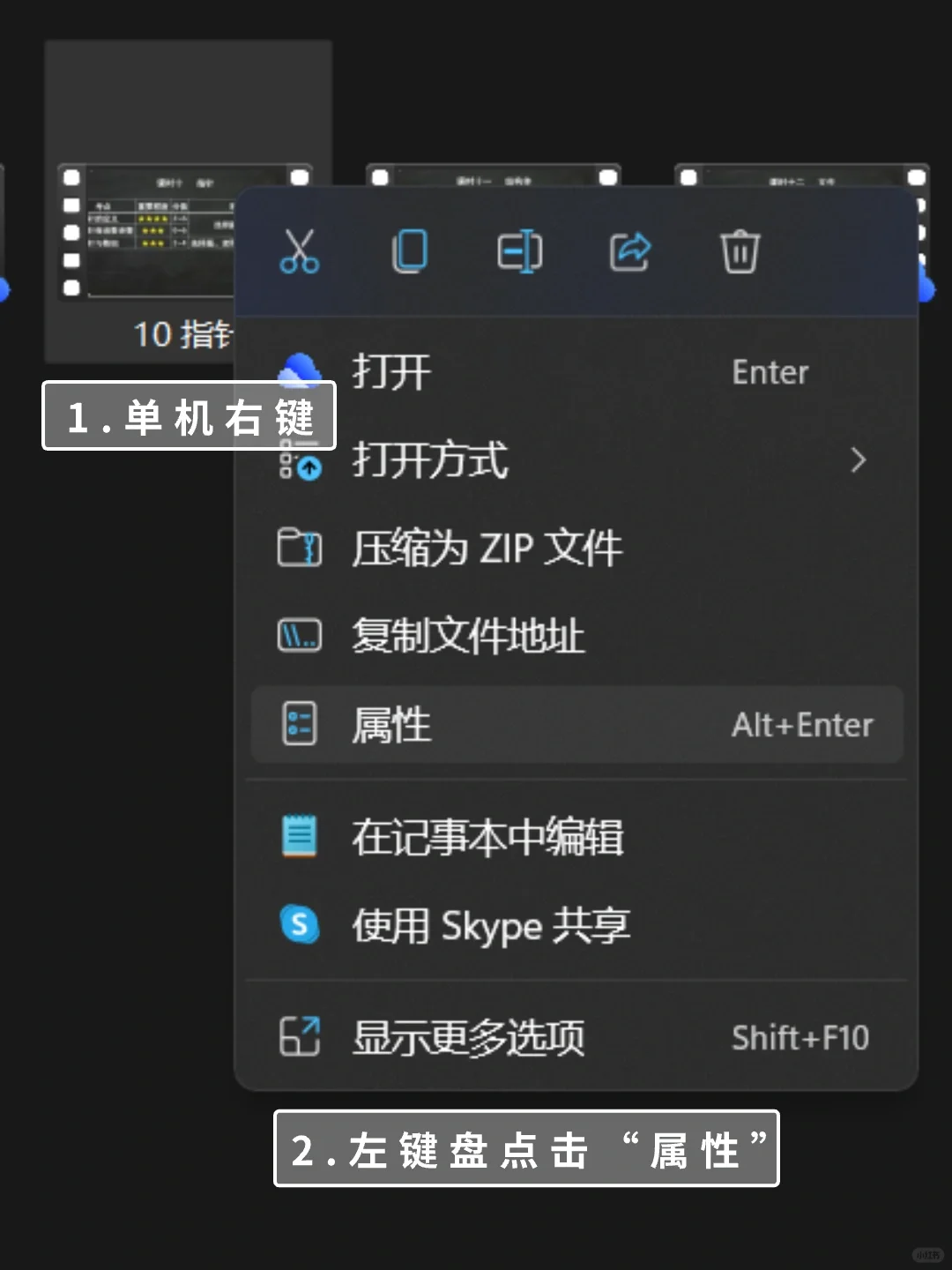Click the 打开方式 menu label

click(x=430, y=459)
